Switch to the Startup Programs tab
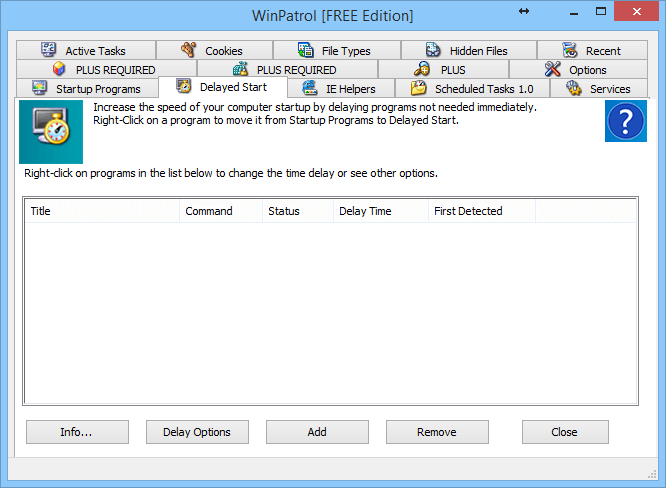The height and width of the screenshot is (488, 666). [x=87, y=88]
